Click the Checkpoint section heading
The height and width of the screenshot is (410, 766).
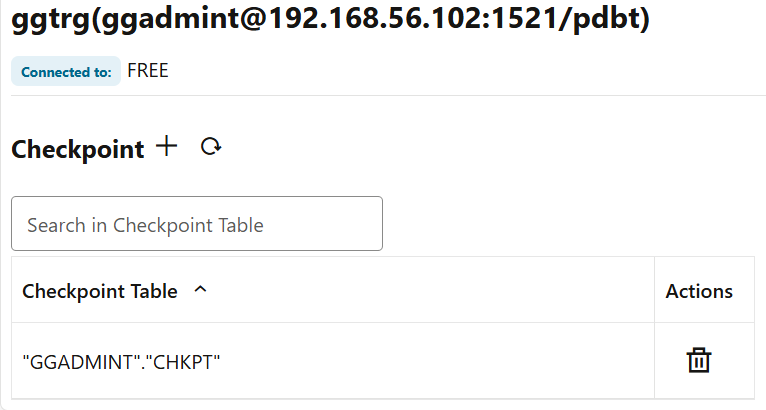(x=78, y=149)
